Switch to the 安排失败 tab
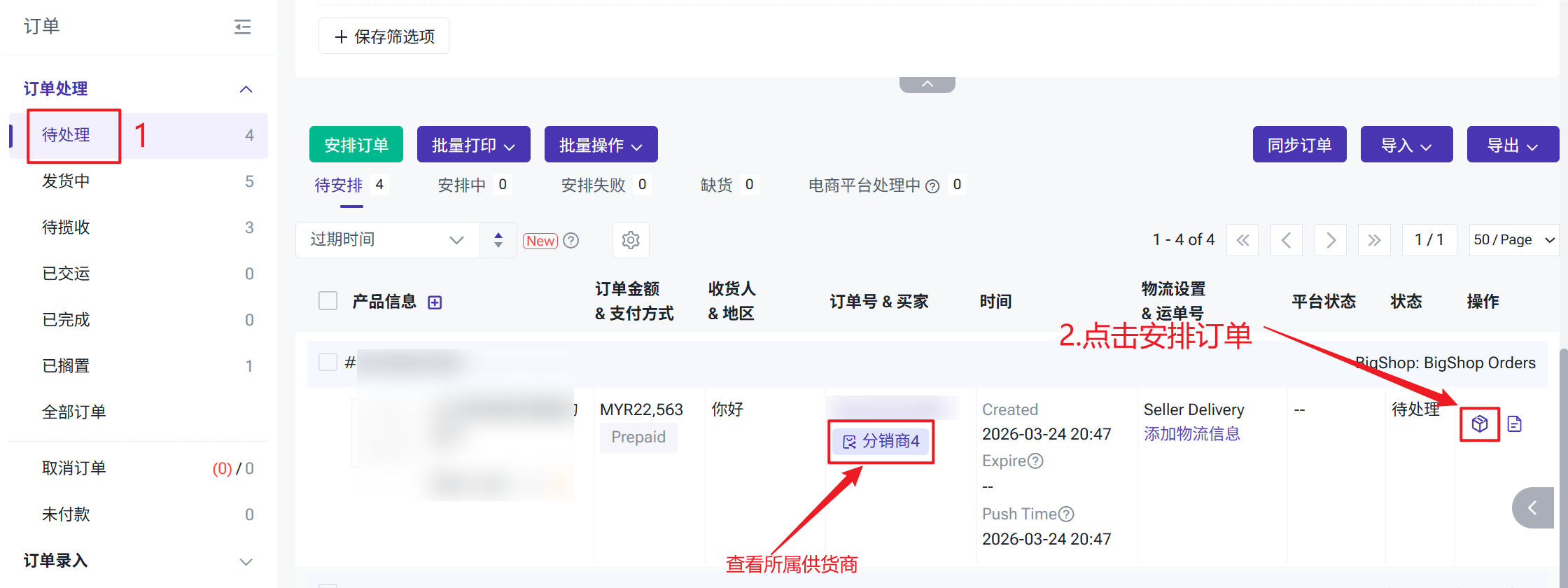This screenshot has height=588, width=1568. [x=593, y=185]
